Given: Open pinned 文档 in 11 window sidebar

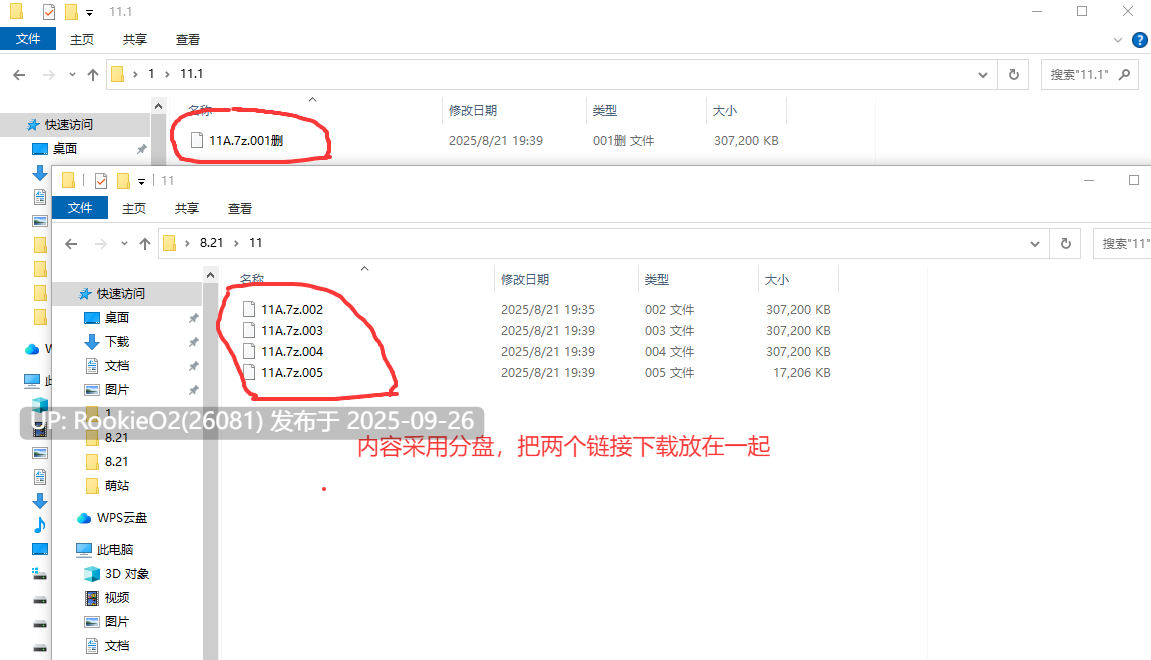Looking at the screenshot, I should pos(117,366).
